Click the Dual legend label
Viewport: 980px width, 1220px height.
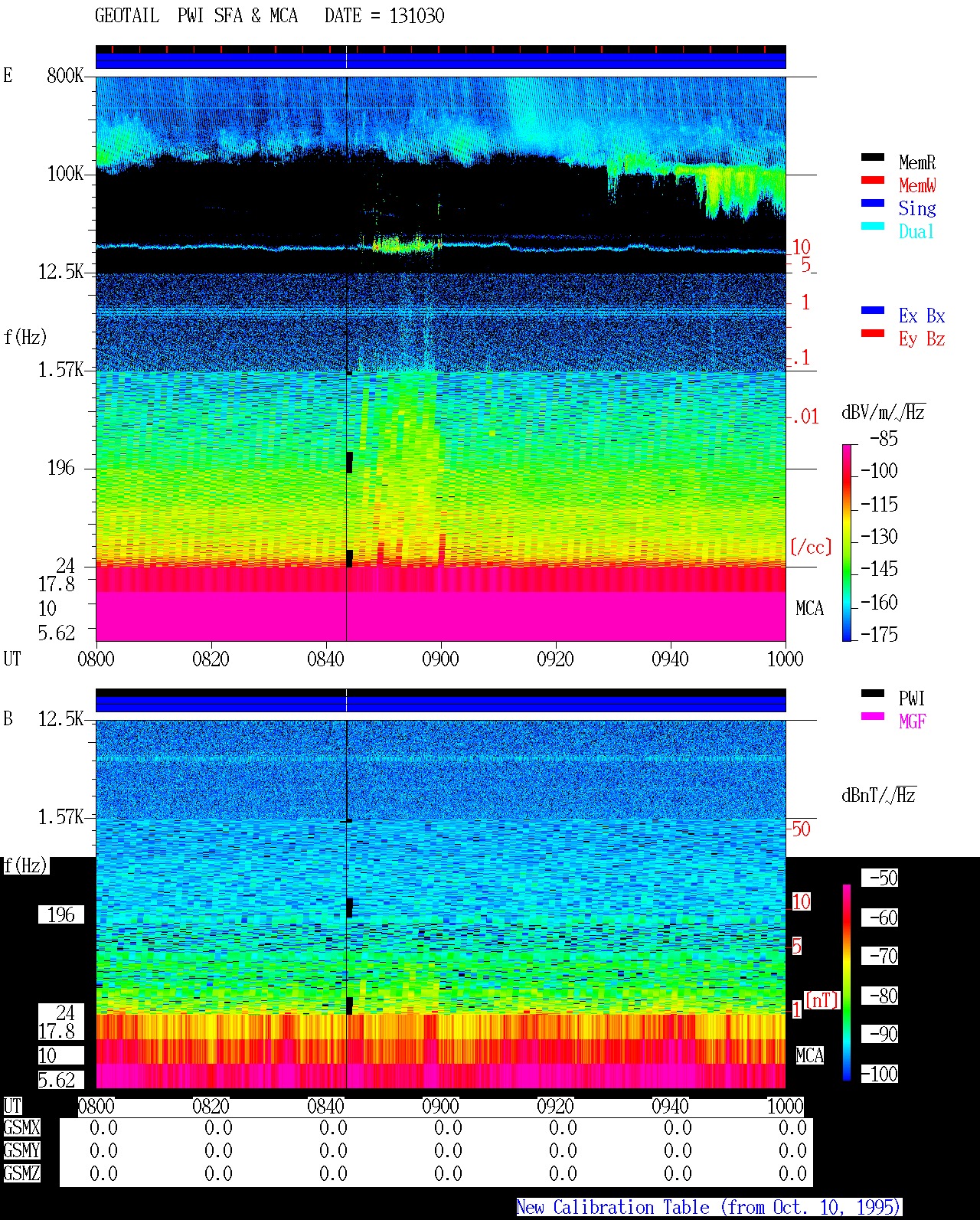pyautogui.click(x=916, y=231)
